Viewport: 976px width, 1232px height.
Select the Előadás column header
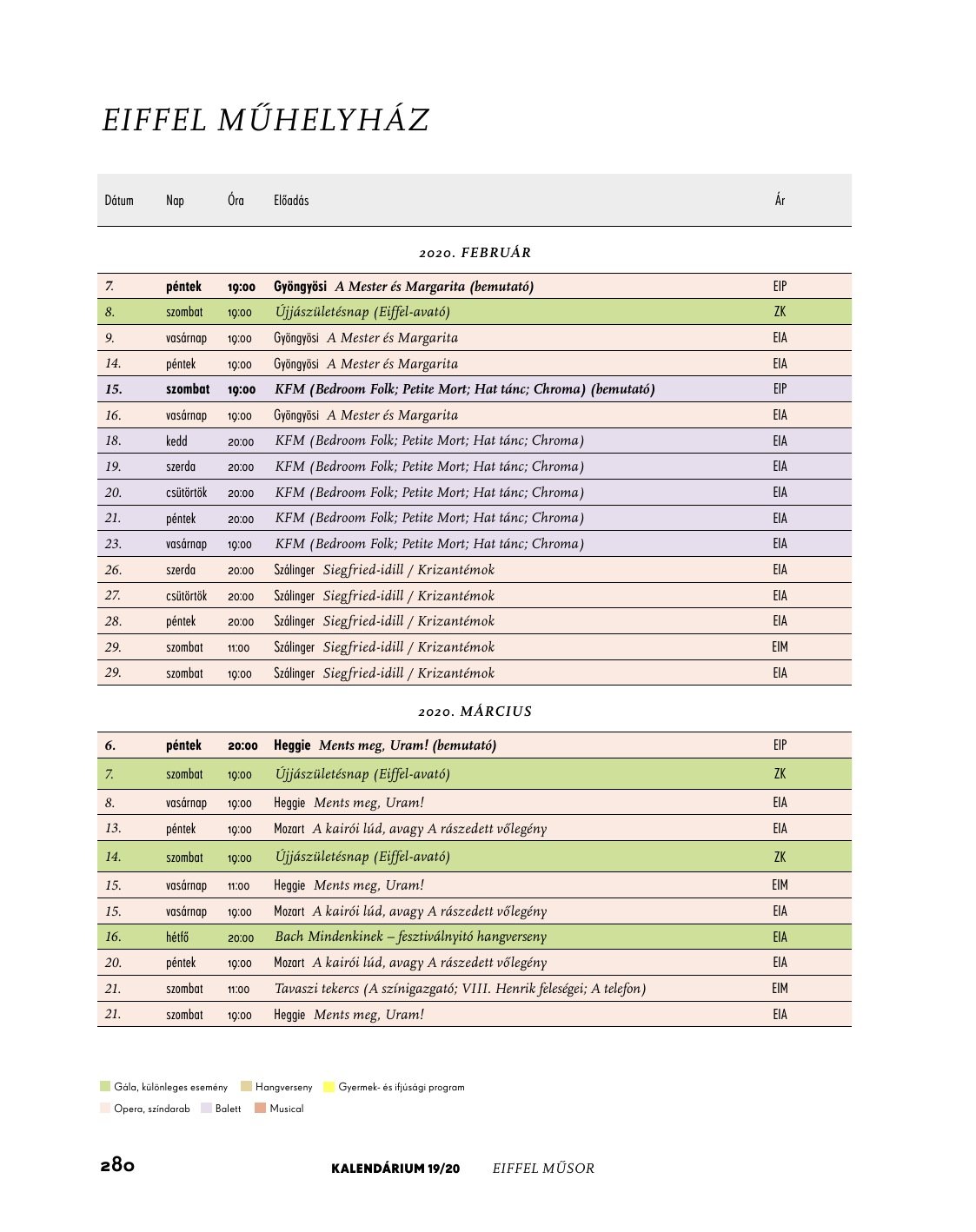coord(291,201)
